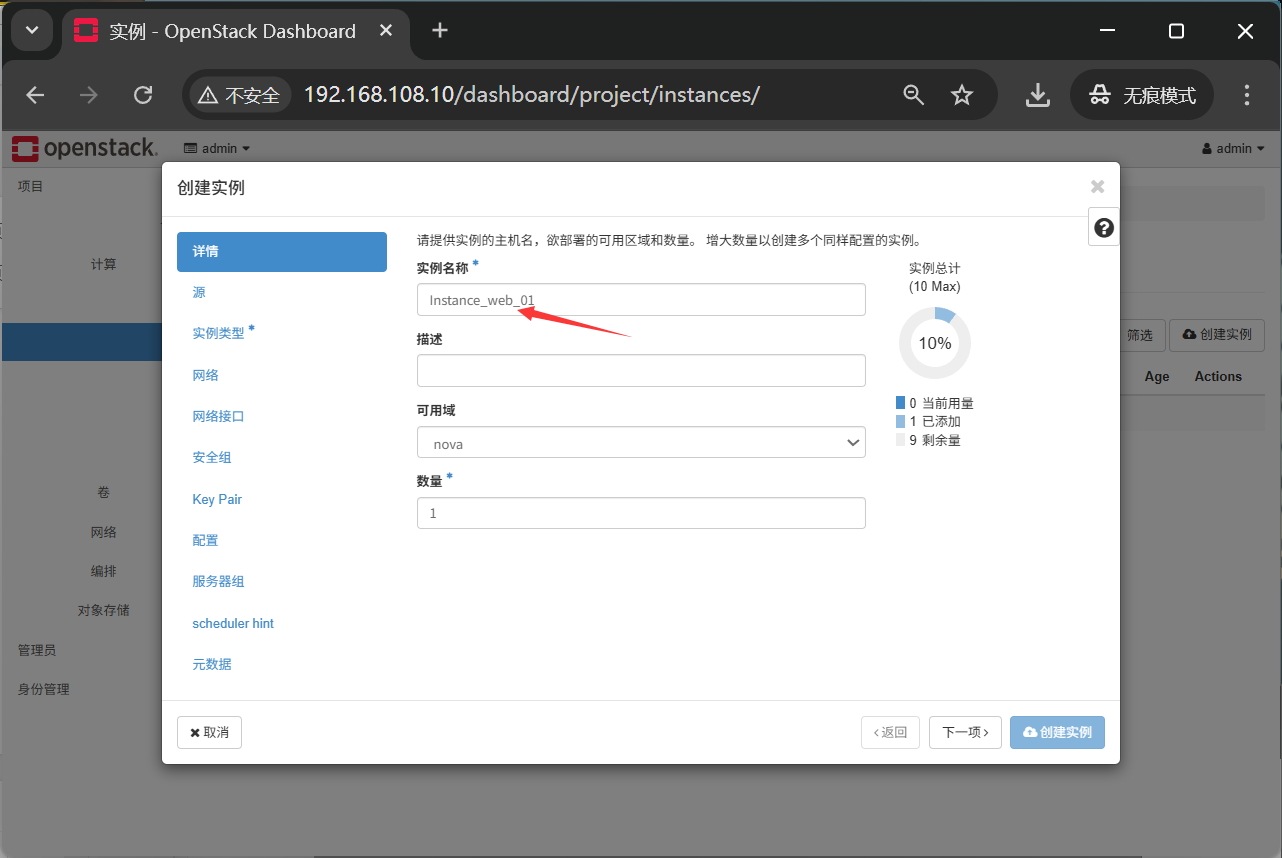Click the 实例名称 input field

click(x=641, y=300)
